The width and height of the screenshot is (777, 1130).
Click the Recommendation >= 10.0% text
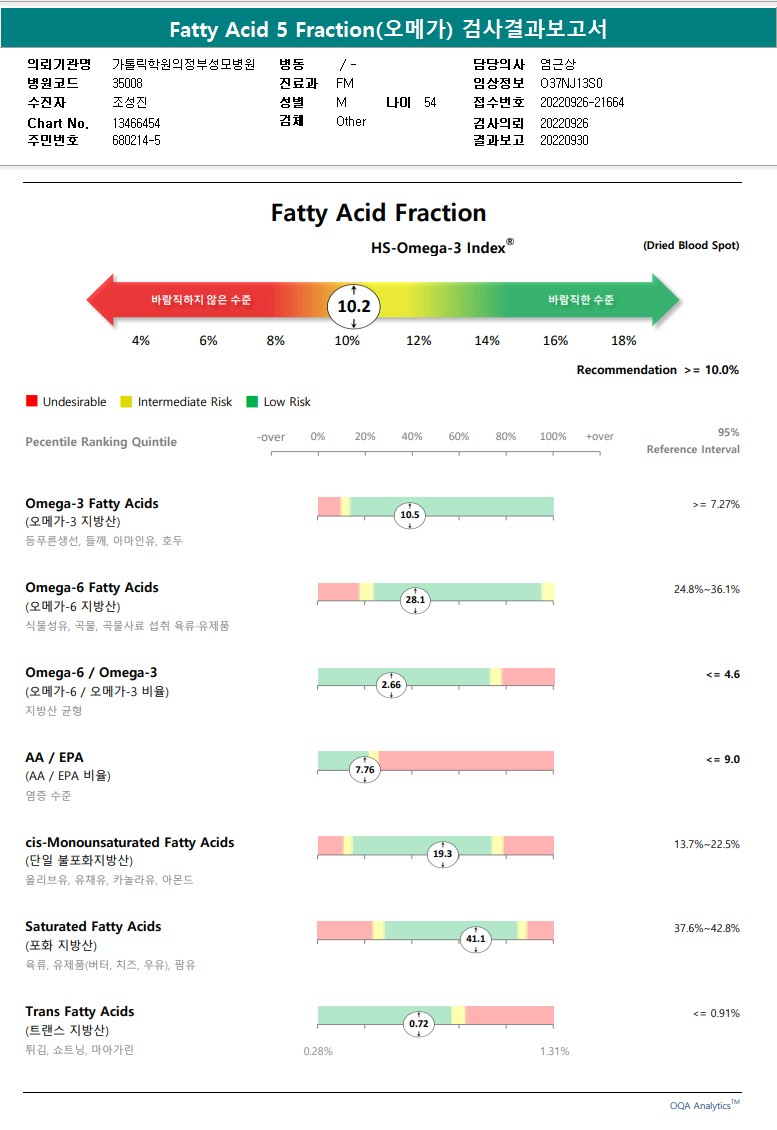pyautogui.click(x=657, y=370)
